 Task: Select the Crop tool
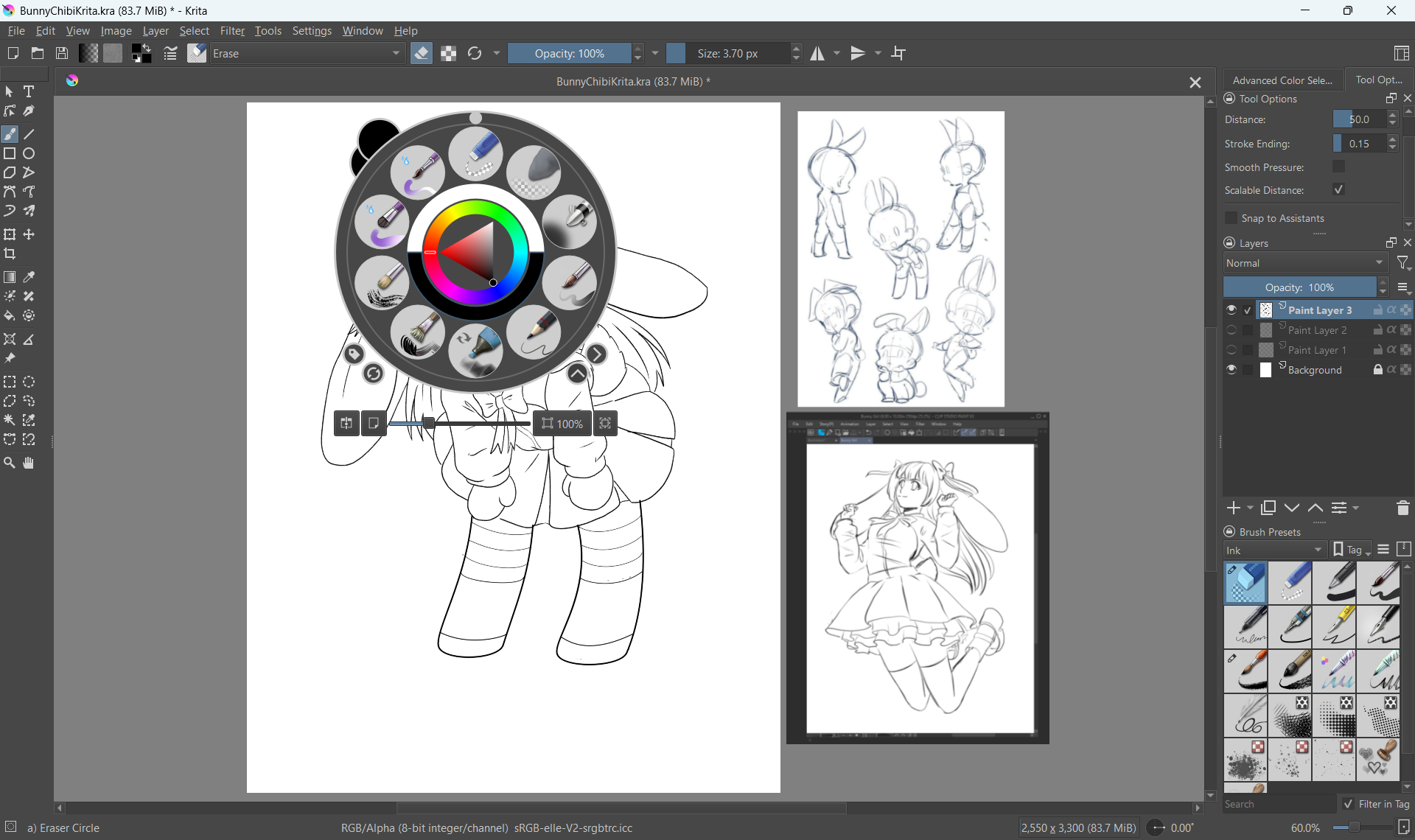[x=10, y=254]
